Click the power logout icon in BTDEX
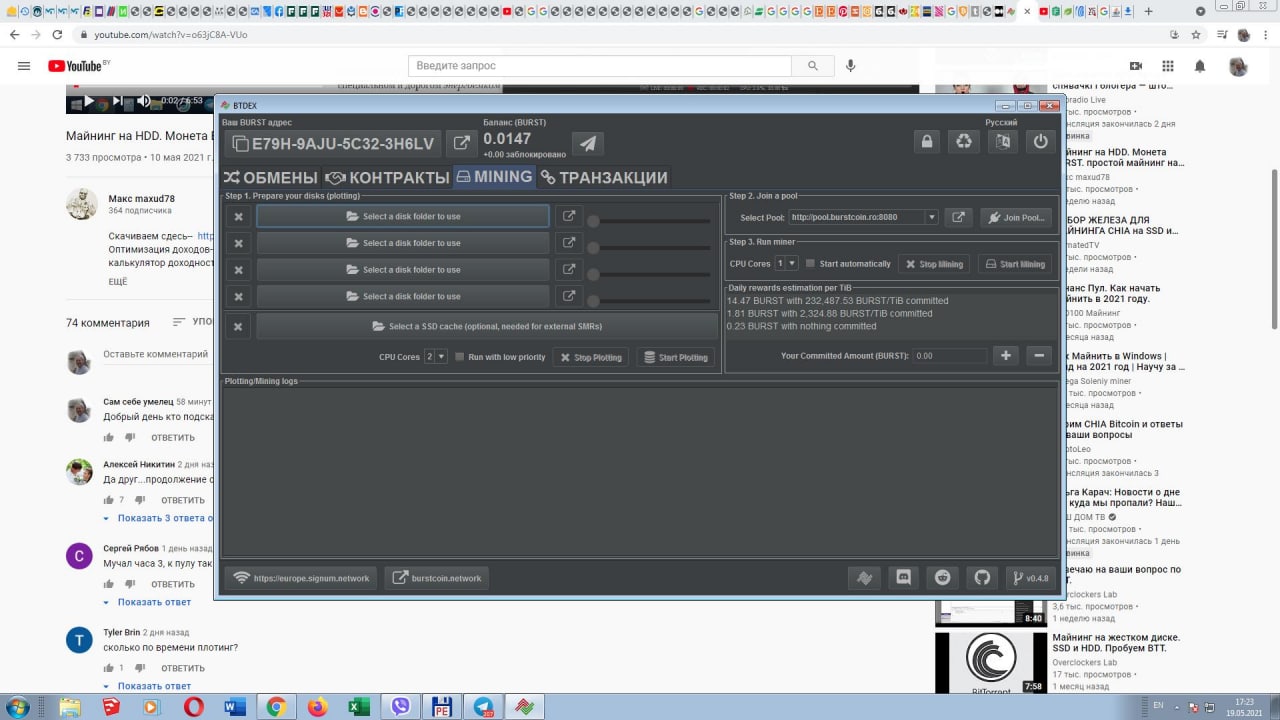 [x=1041, y=141]
